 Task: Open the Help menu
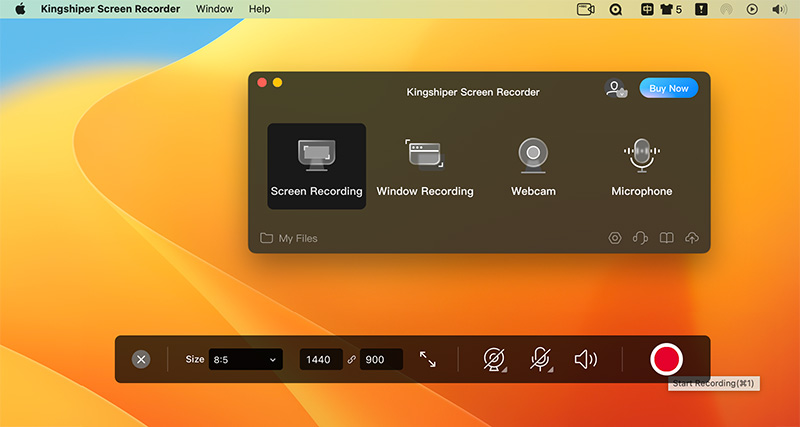pos(260,9)
